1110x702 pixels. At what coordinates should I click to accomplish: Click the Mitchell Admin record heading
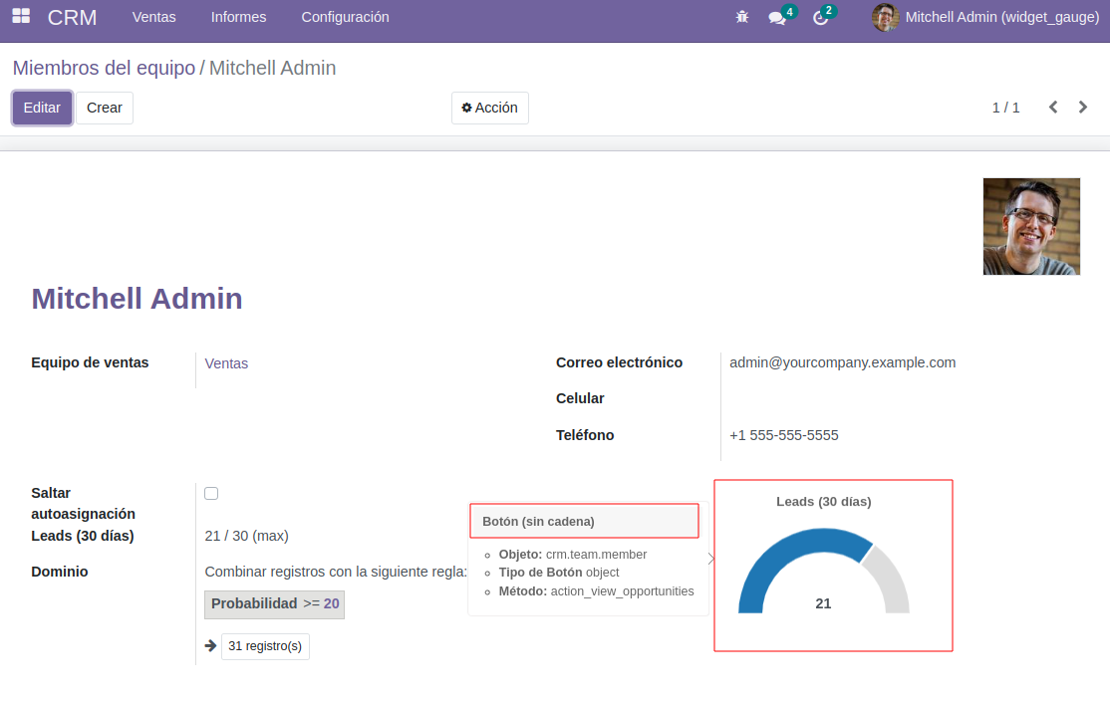(x=137, y=299)
